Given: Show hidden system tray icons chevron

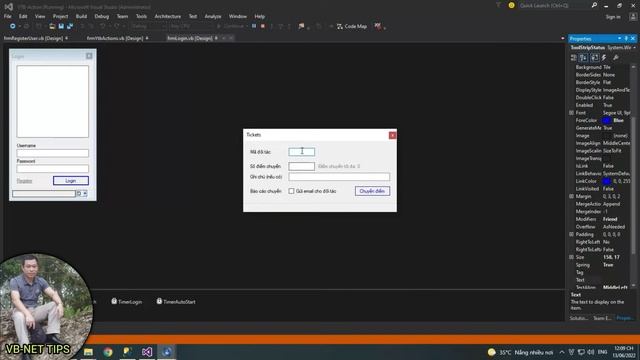Looking at the screenshot, I should [562, 352].
